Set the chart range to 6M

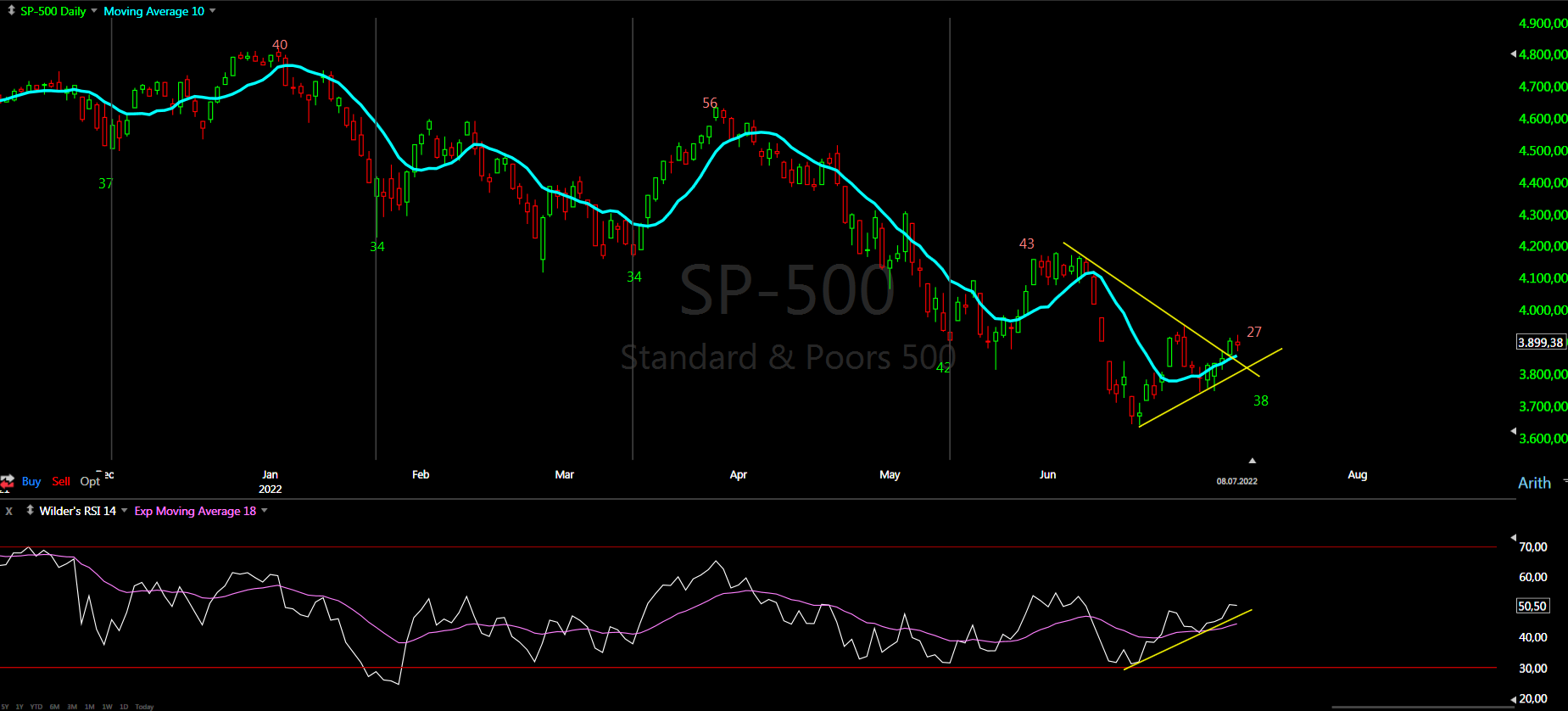pos(54,707)
